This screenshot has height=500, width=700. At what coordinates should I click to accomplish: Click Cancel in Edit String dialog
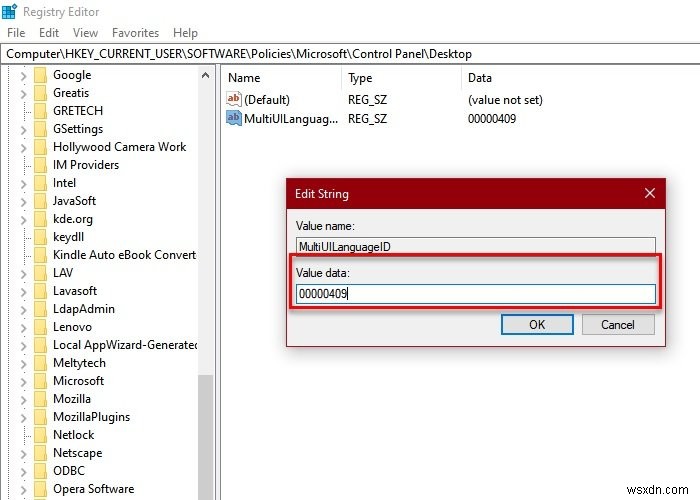pyautogui.click(x=618, y=325)
